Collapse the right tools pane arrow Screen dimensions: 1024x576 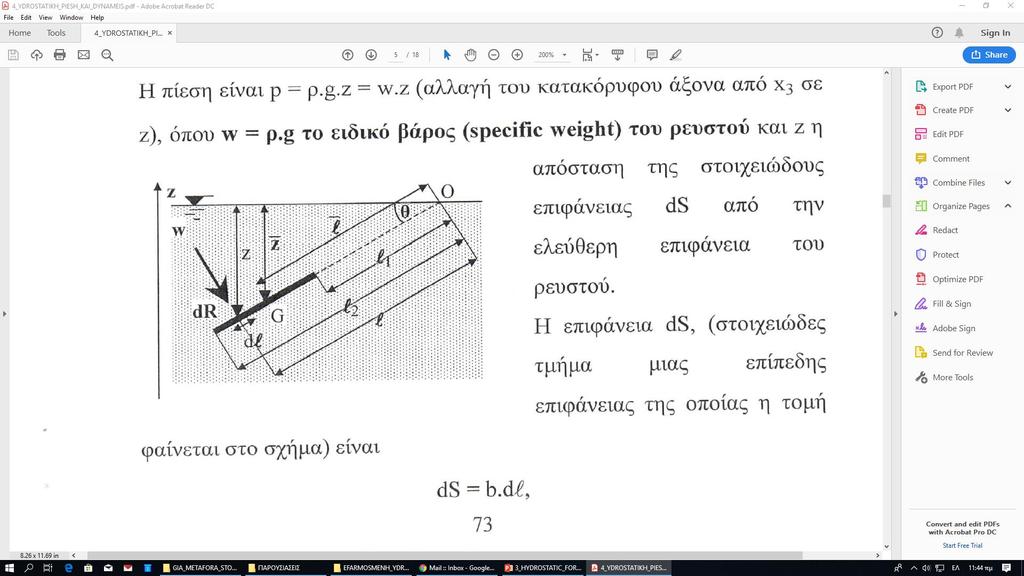(x=895, y=313)
